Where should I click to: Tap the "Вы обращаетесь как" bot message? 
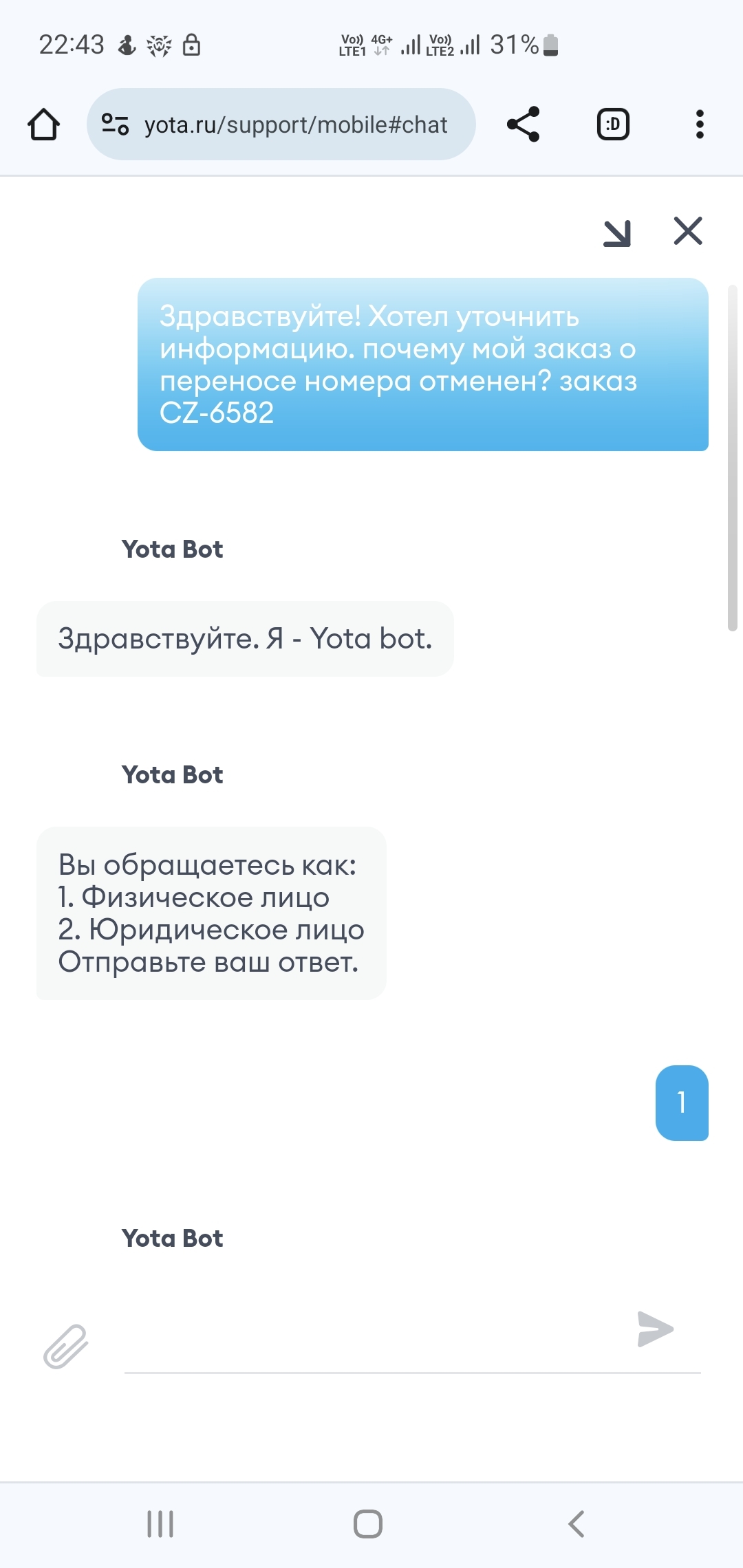tap(211, 913)
